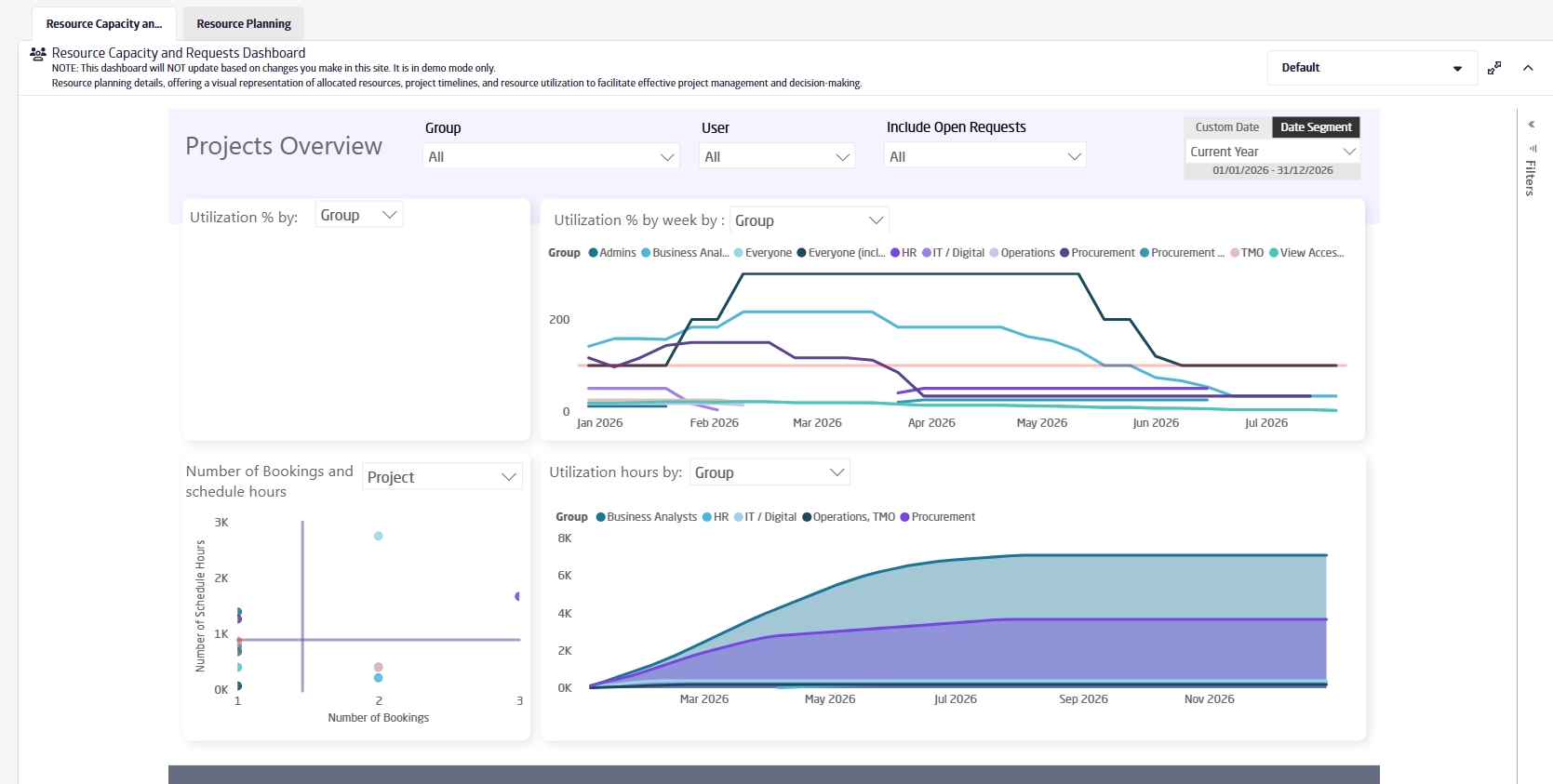
Task: Change the 'Utilization % by' Group dropdown
Action: (x=359, y=215)
